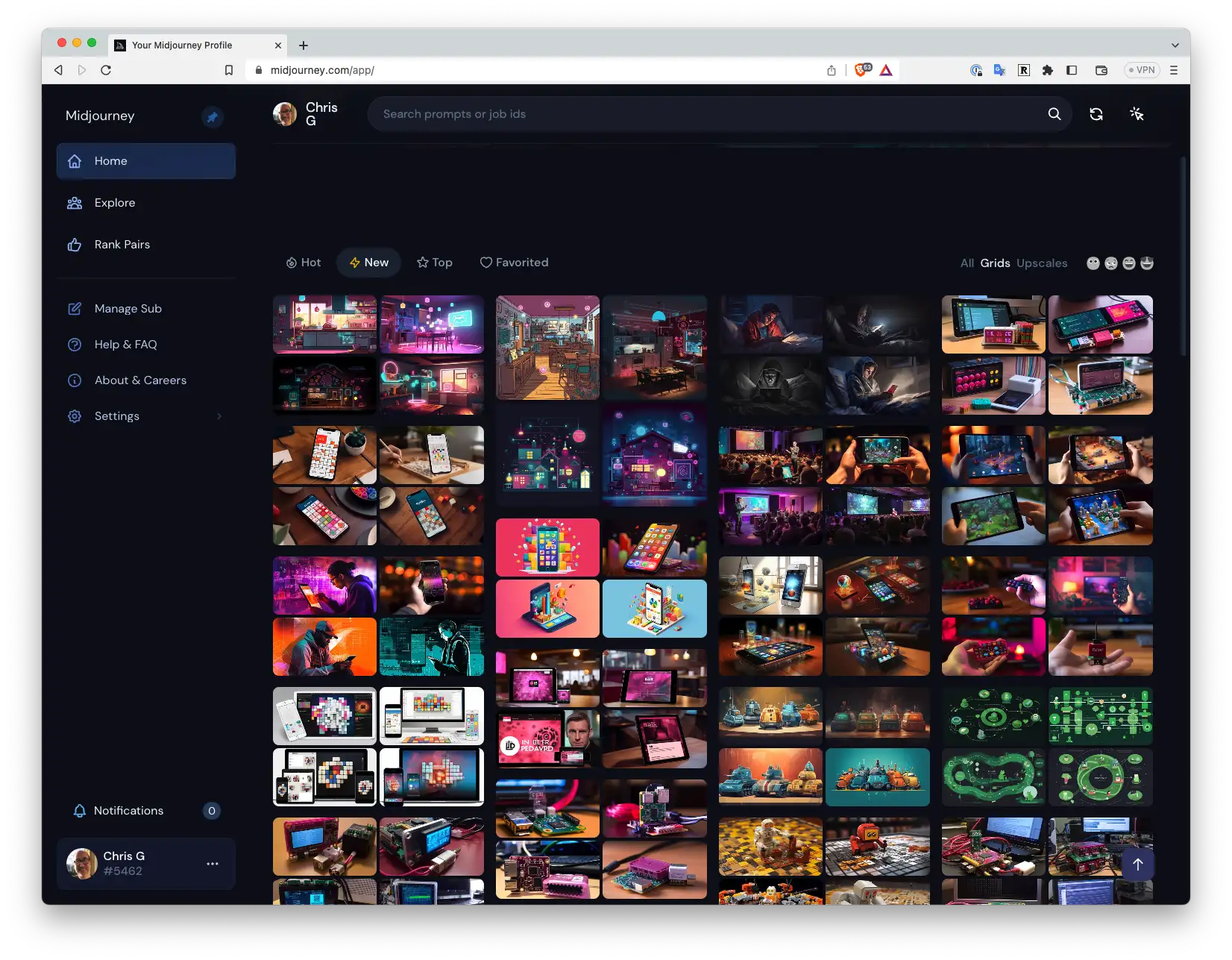
Task: Click the search magnifier icon
Action: tap(1054, 113)
